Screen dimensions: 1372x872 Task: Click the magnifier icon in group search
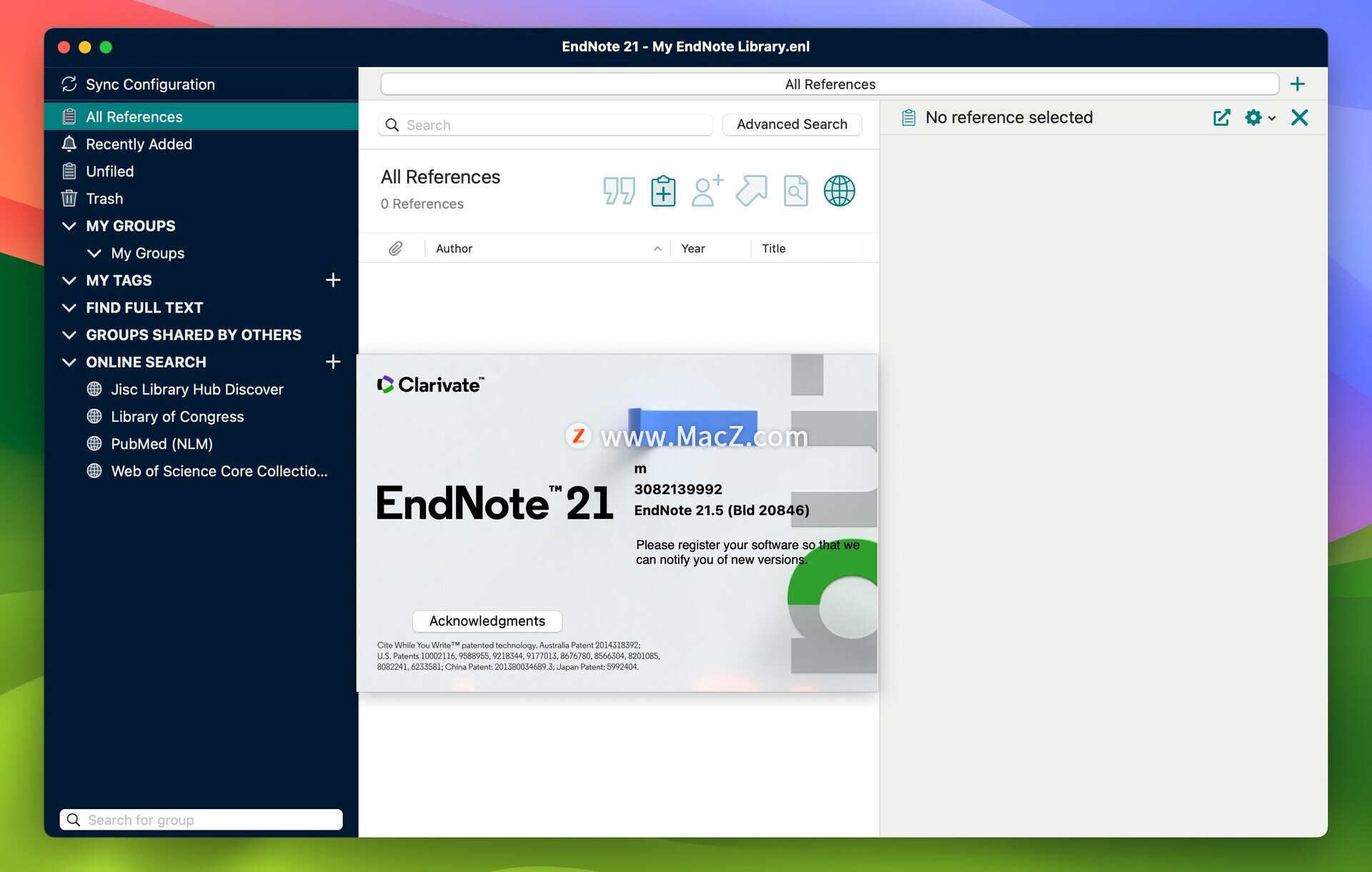point(74,819)
